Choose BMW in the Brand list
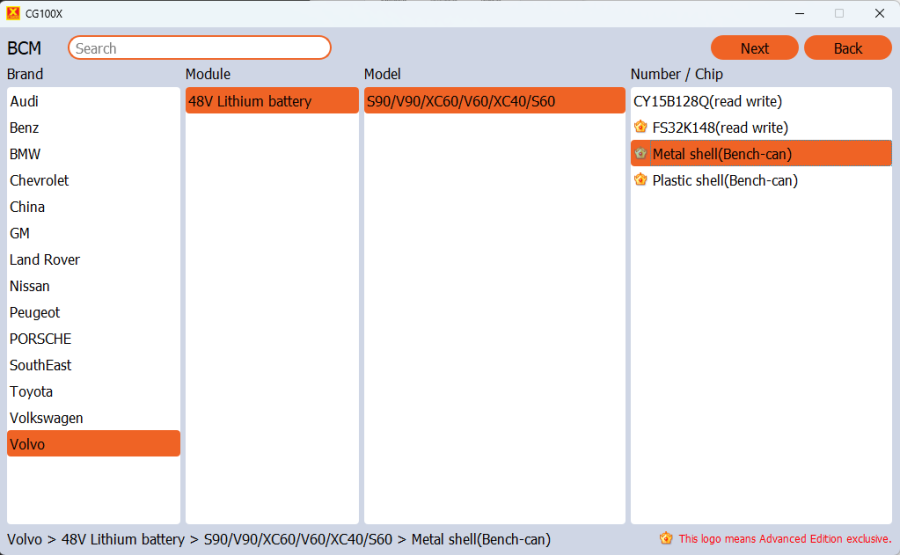This screenshot has height=555, width=900. pos(25,154)
